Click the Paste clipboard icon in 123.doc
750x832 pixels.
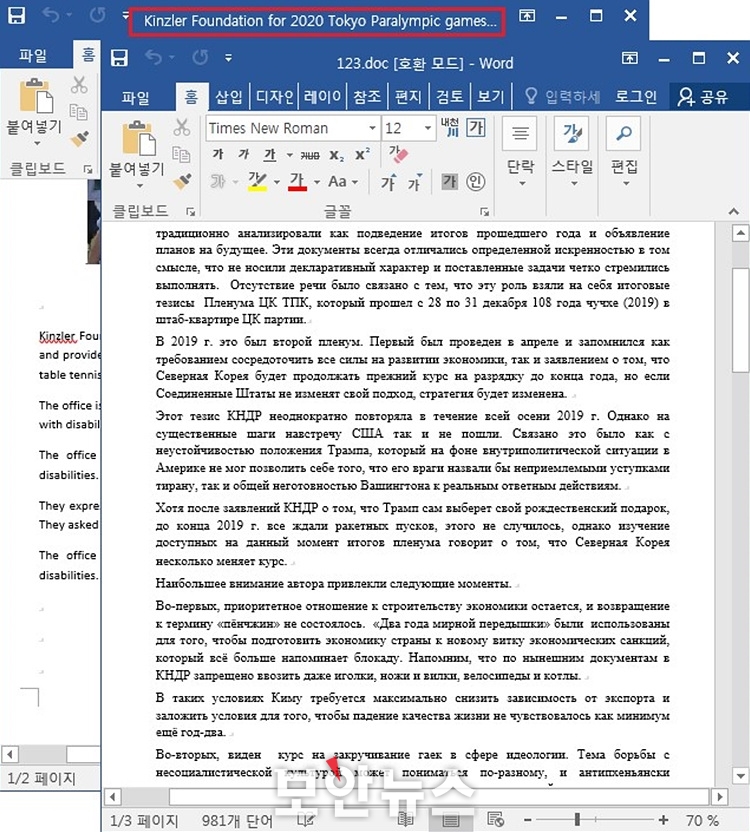pyautogui.click(x=139, y=138)
